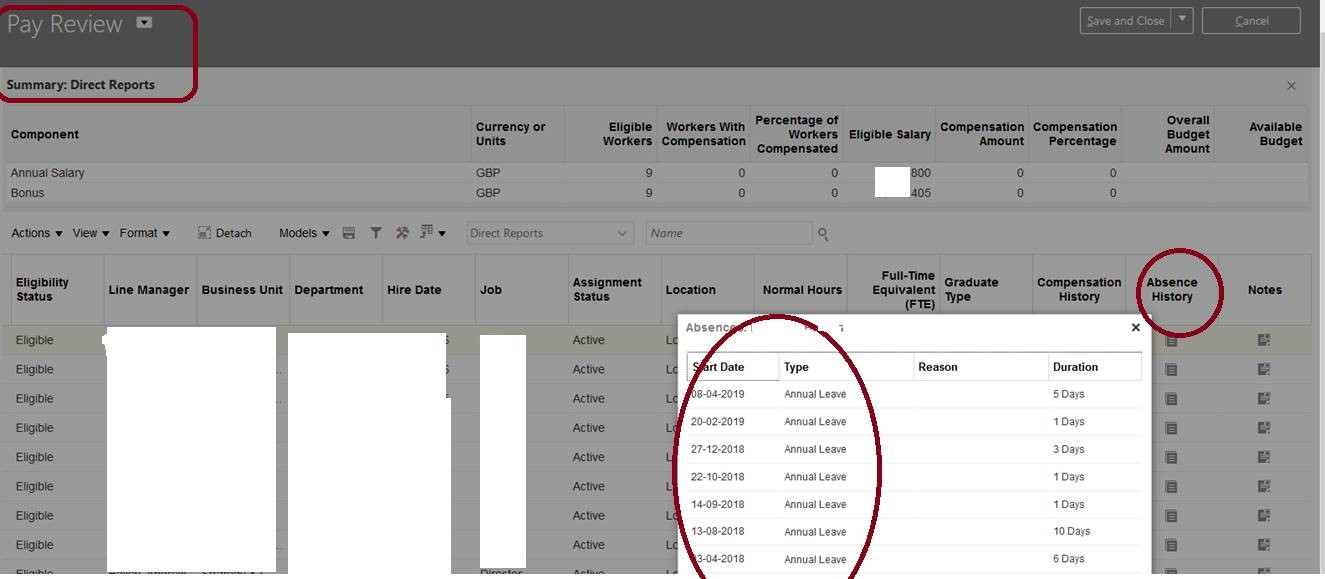Open Absence History icon in highlighted first row
The height and width of the screenshot is (579, 1325).
(x=1171, y=340)
